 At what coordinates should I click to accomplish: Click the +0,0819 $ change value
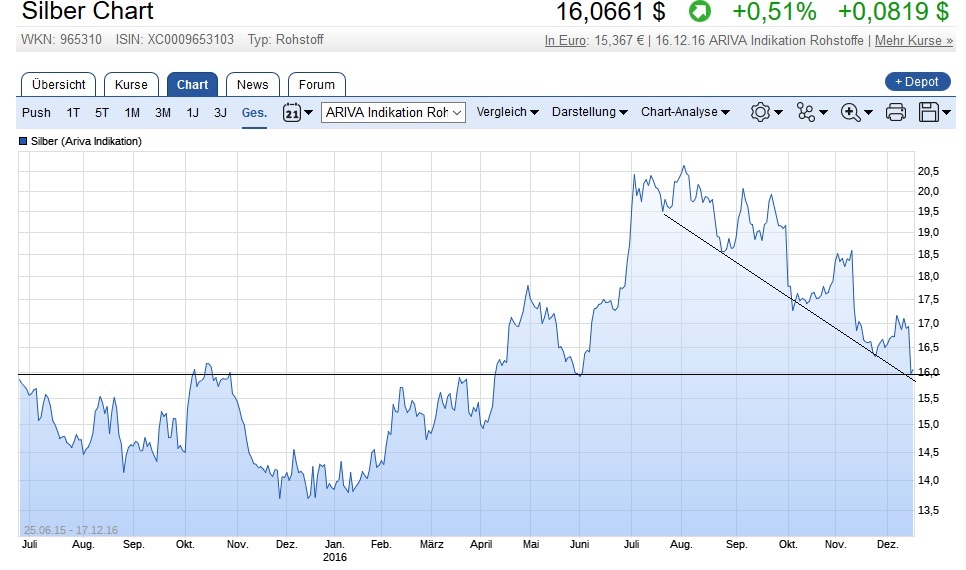[x=893, y=12]
